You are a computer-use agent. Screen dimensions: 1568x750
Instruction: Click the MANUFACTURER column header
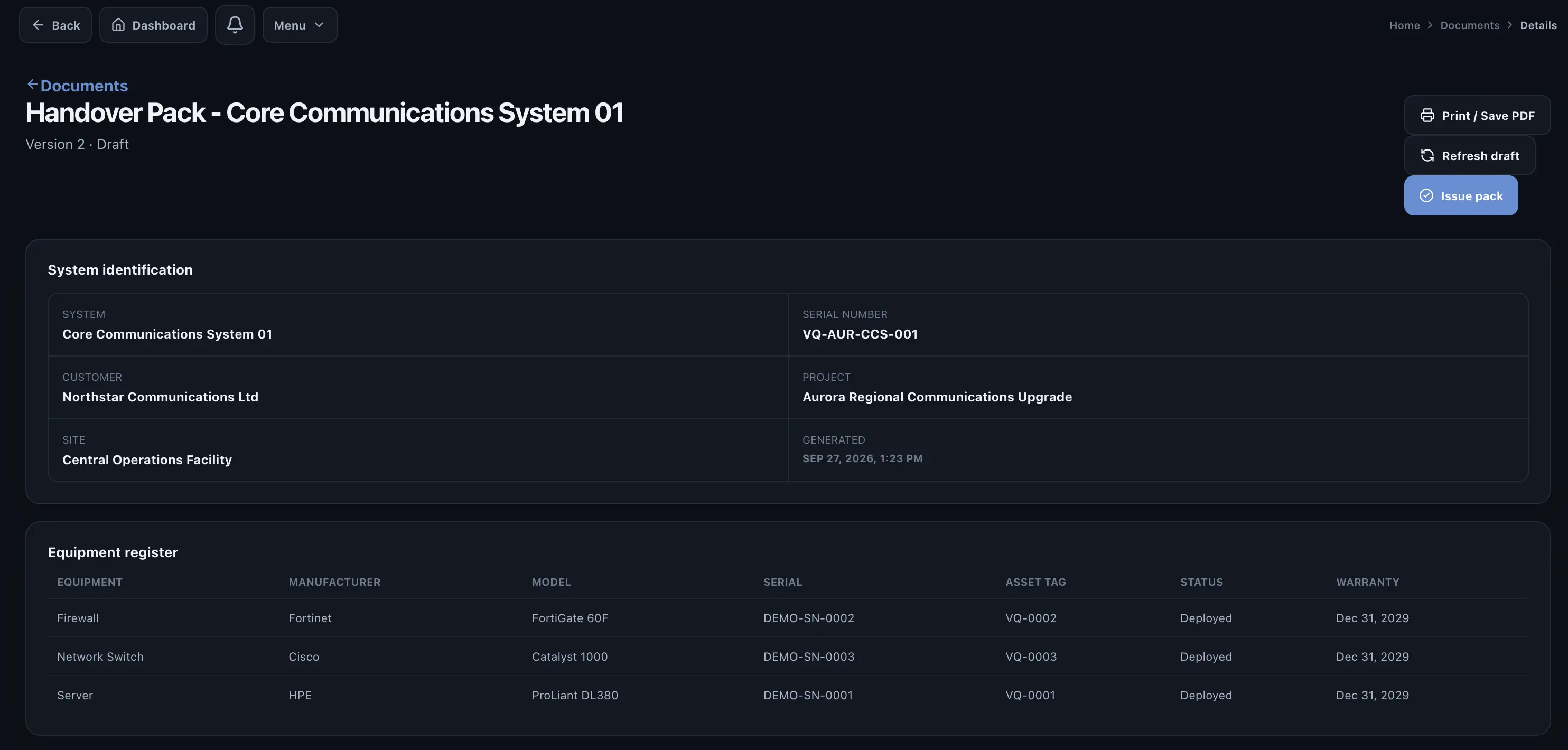[x=334, y=582]
